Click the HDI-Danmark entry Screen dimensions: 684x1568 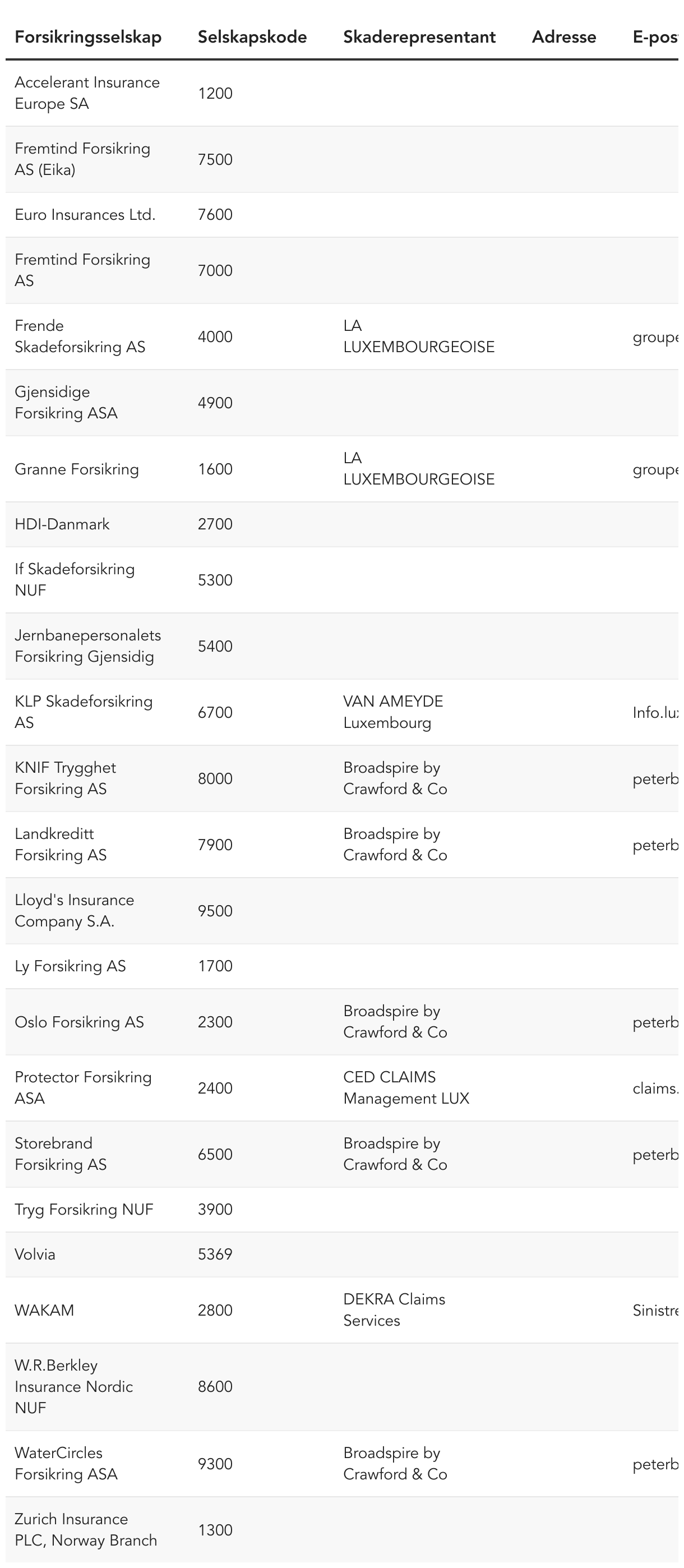point(62,524)
